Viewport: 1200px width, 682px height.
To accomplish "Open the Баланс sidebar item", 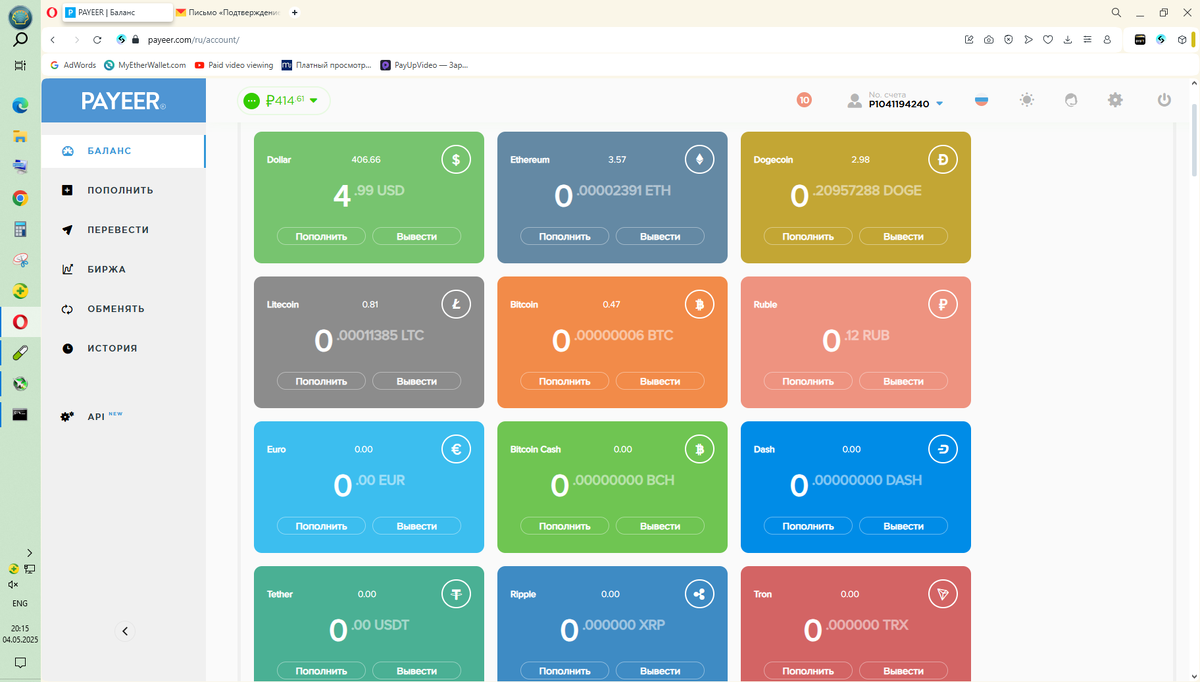I will click(x=123, y=151).
